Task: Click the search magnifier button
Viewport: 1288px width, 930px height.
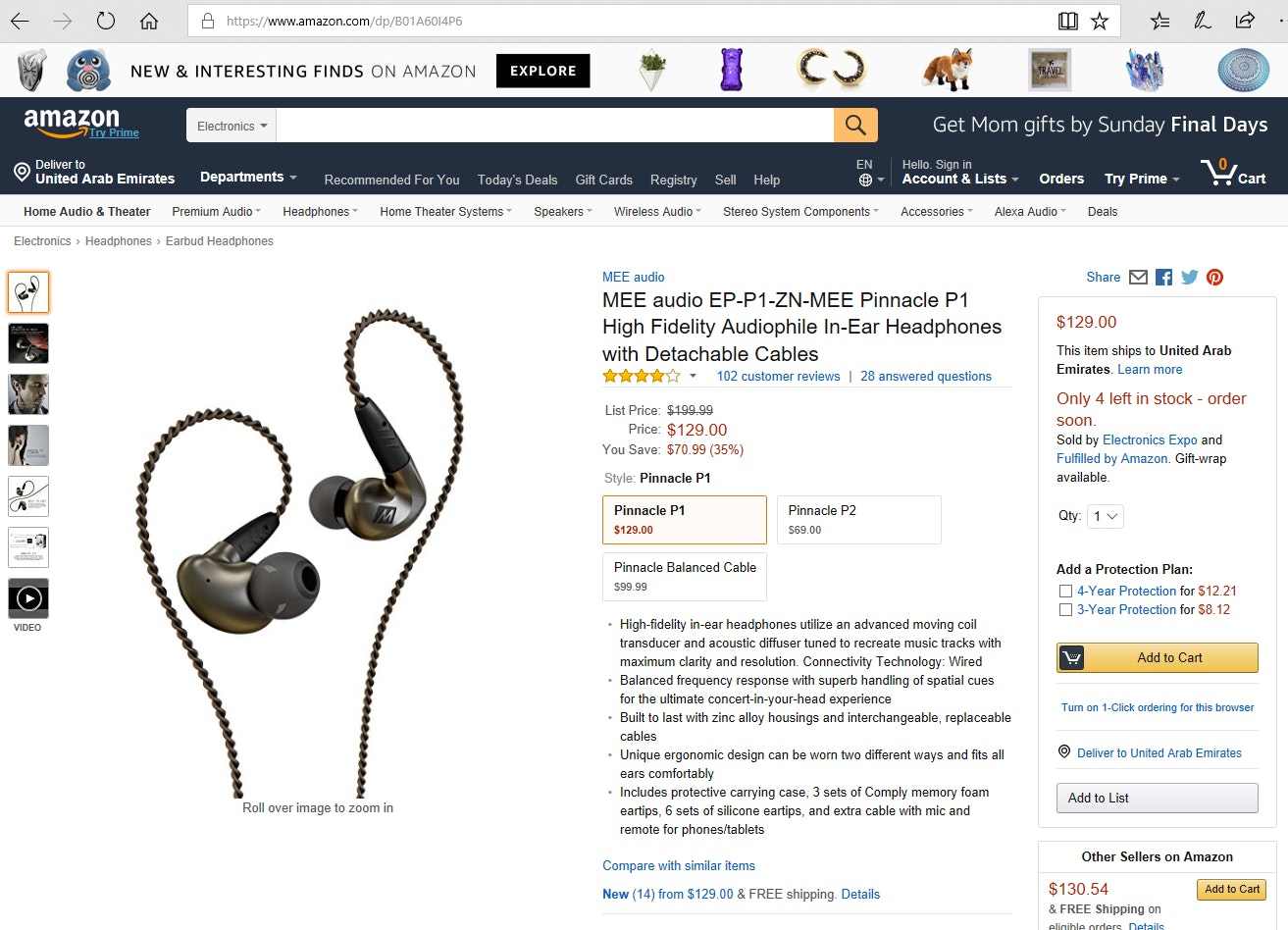Action: point(855,126)
